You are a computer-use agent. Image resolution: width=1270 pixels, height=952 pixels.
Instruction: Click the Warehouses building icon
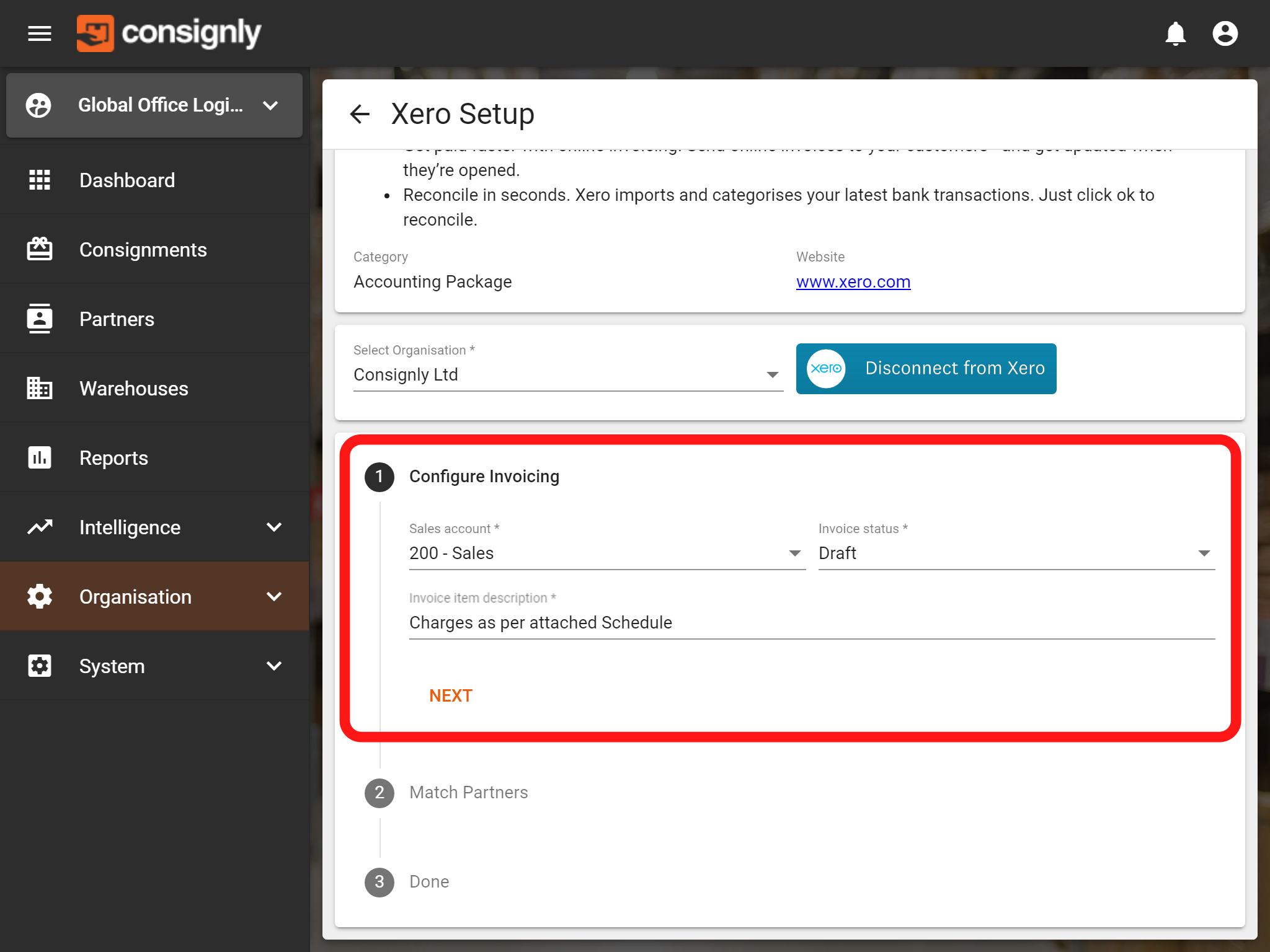coord(40,388)
